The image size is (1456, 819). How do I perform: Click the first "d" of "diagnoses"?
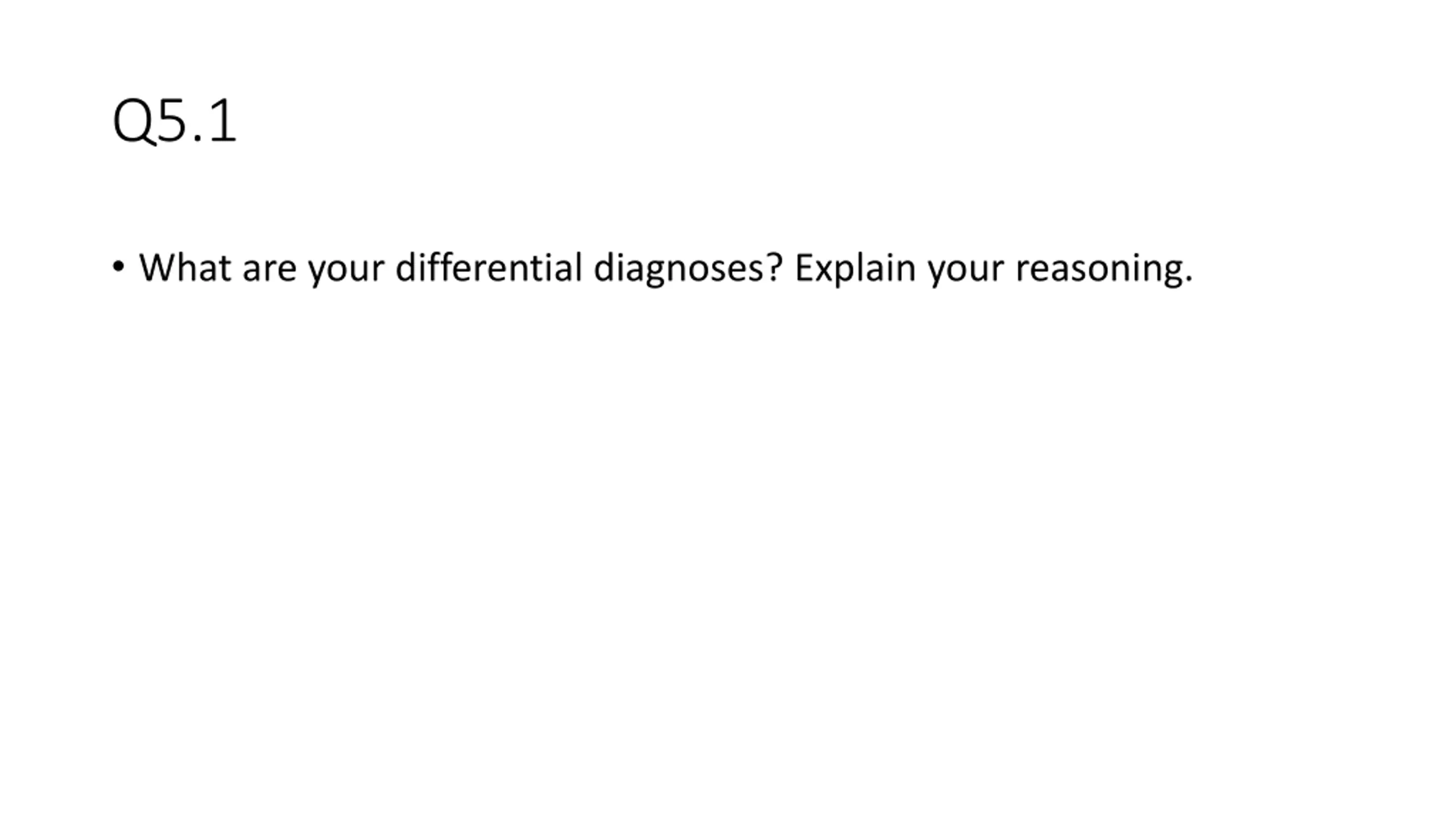tap(603, 267)
